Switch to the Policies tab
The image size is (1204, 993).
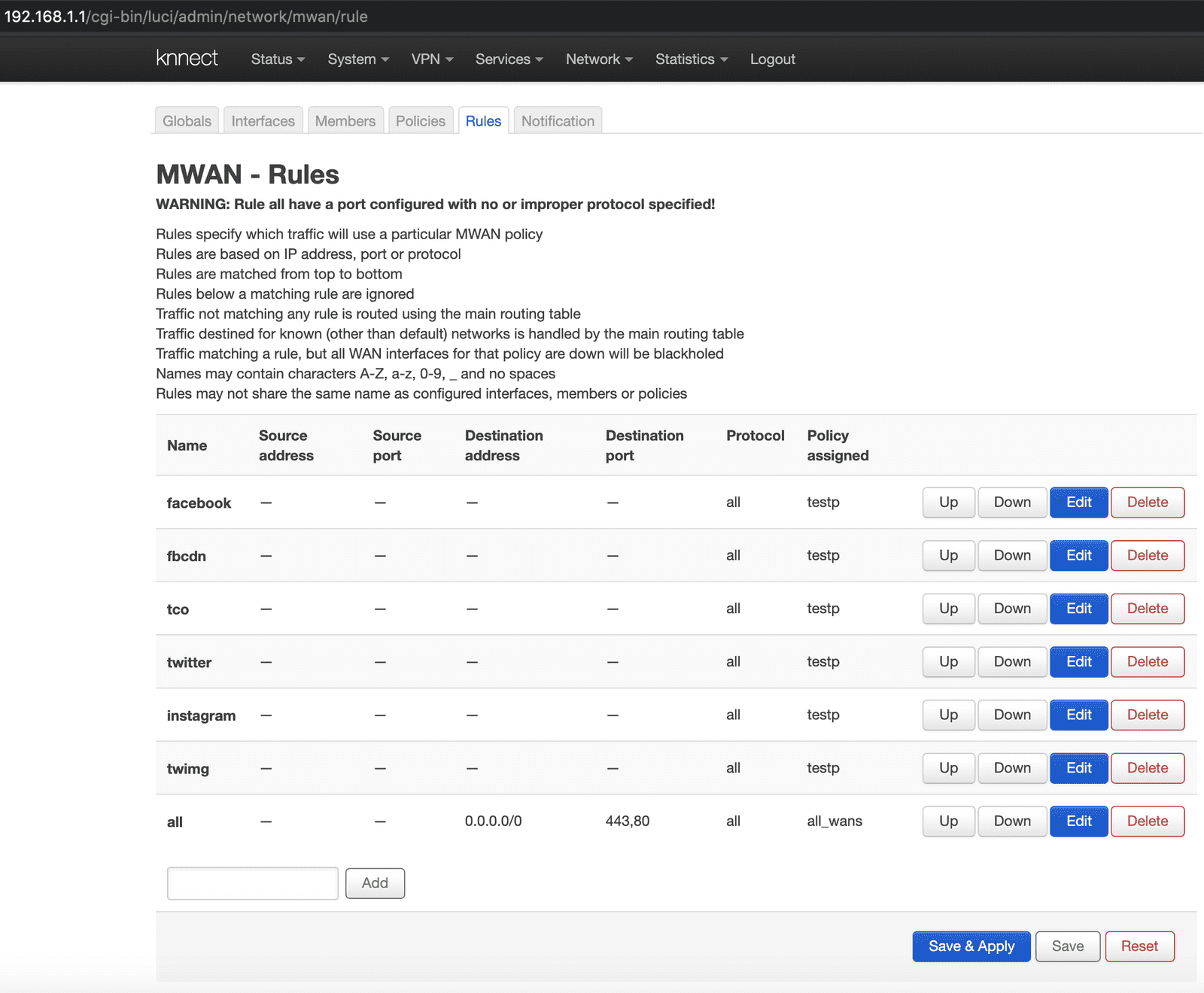click(x=420, y=120)
